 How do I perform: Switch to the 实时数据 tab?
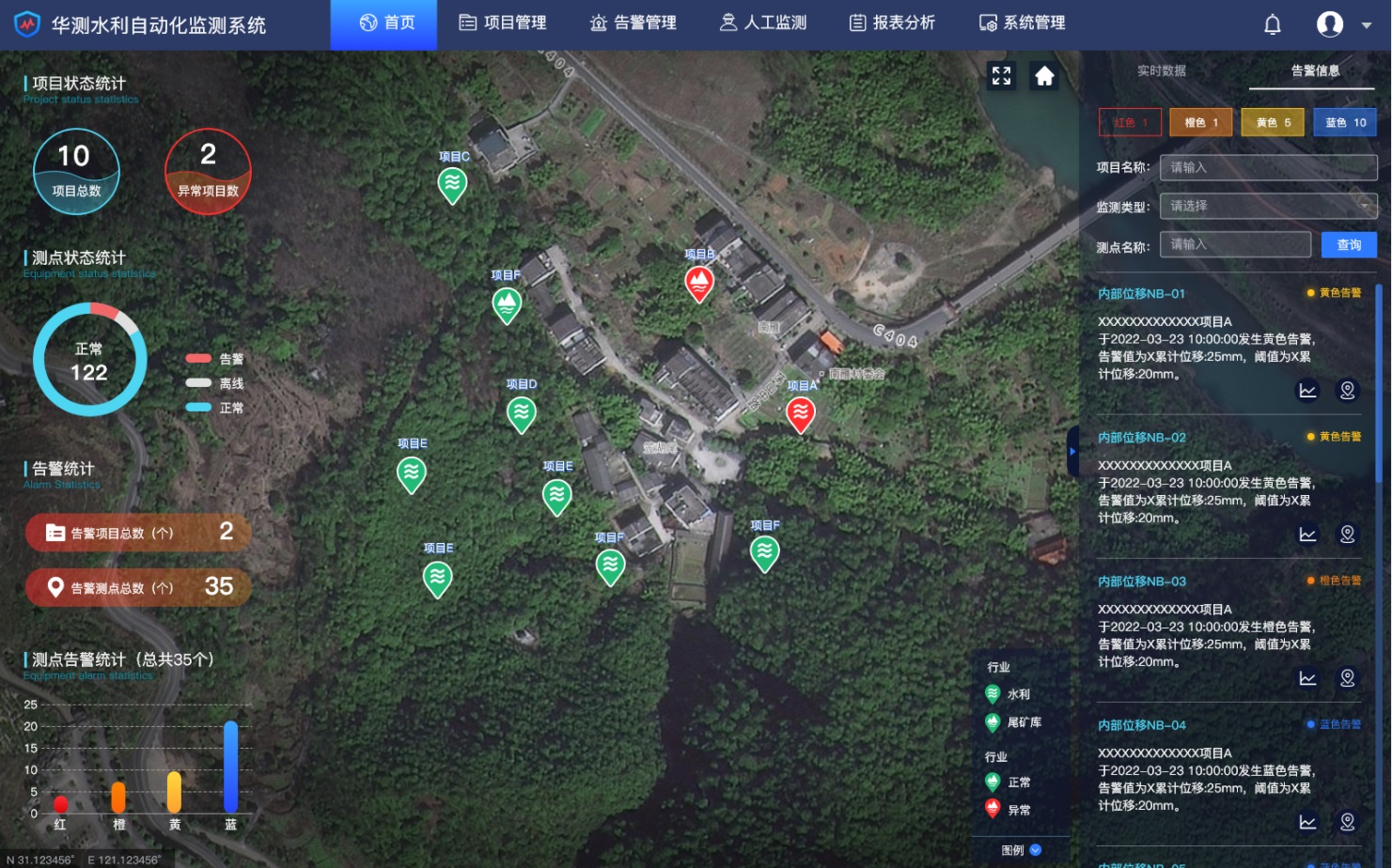coord(1161,71)
